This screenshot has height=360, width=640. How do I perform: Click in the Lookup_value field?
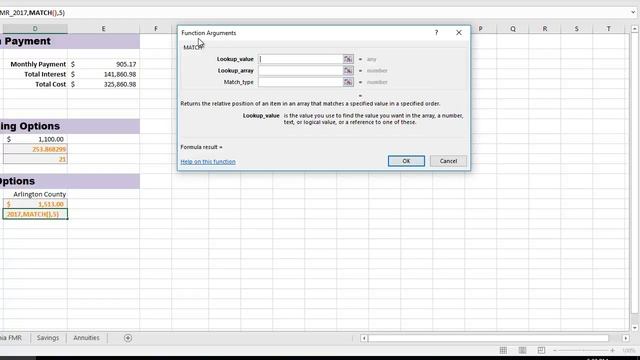tap(300, 59)
